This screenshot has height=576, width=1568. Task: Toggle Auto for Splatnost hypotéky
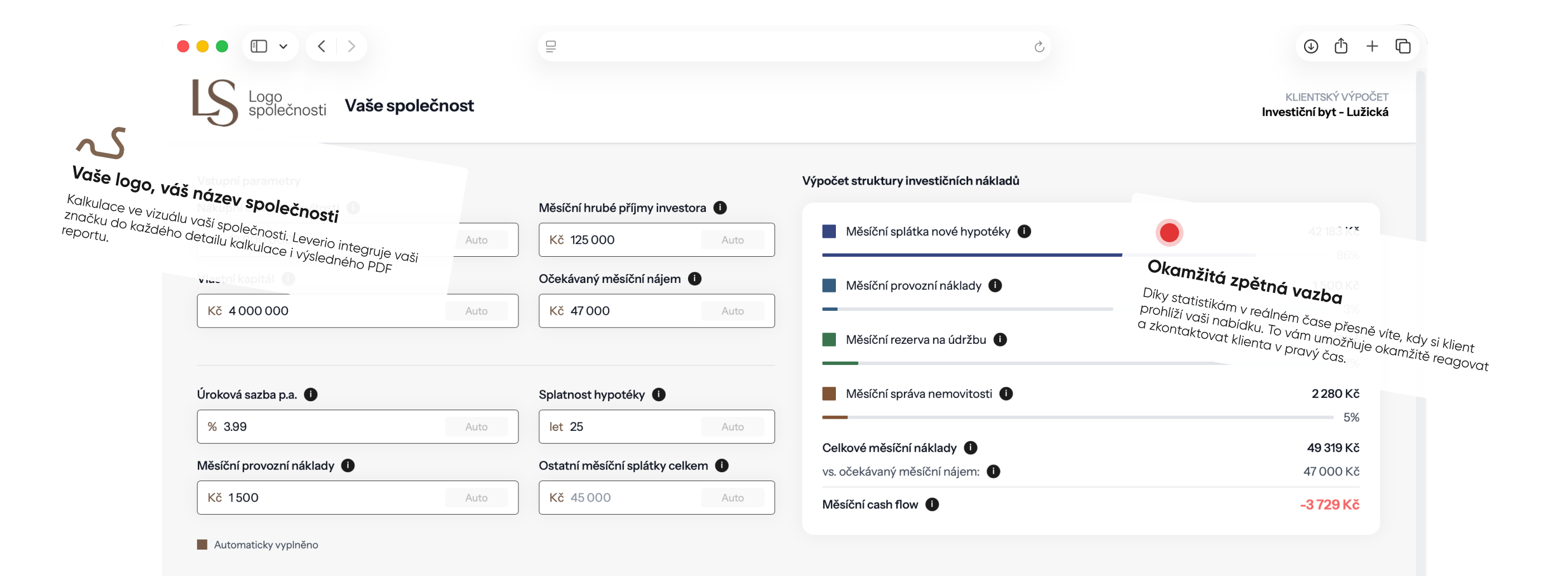pyautogui.click(x=732, y=427)
